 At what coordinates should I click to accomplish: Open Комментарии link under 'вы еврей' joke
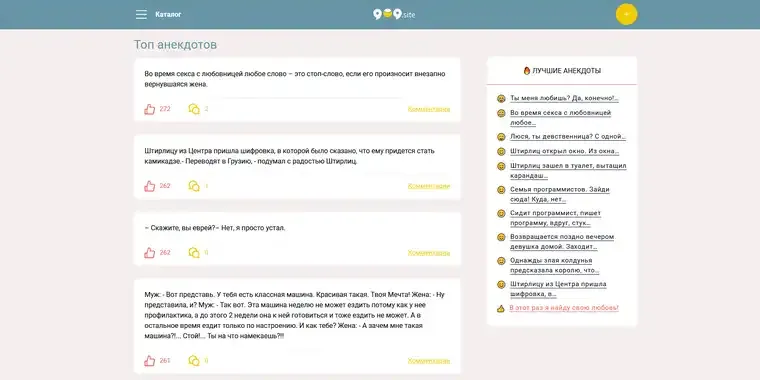429,253
